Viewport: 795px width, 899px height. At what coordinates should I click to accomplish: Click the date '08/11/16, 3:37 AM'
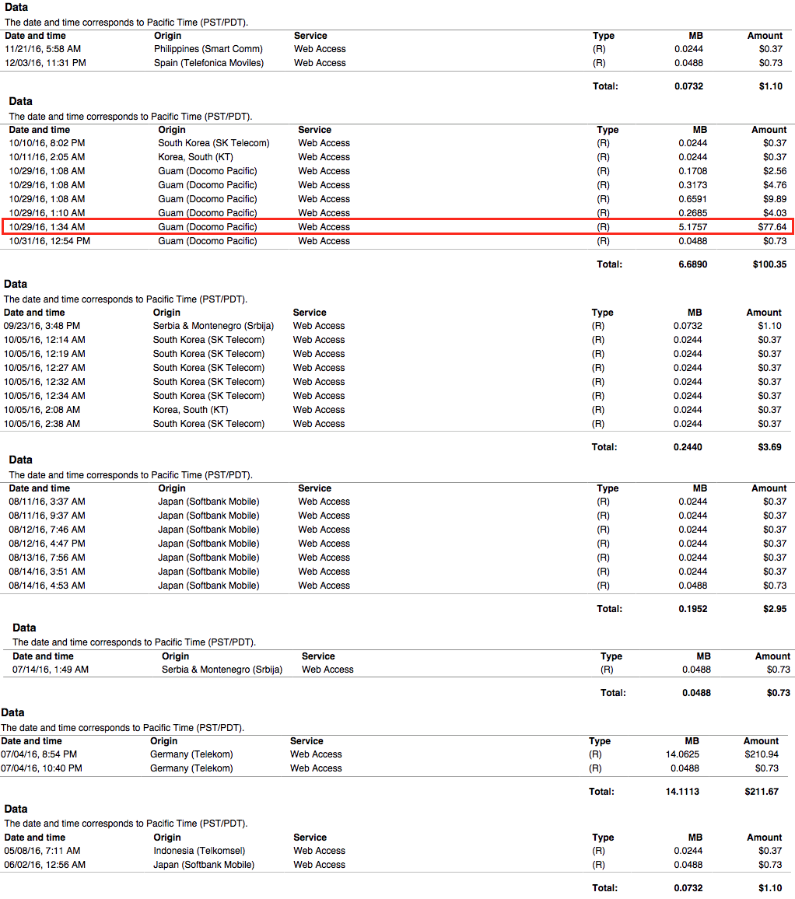click(x=47, y=502)
